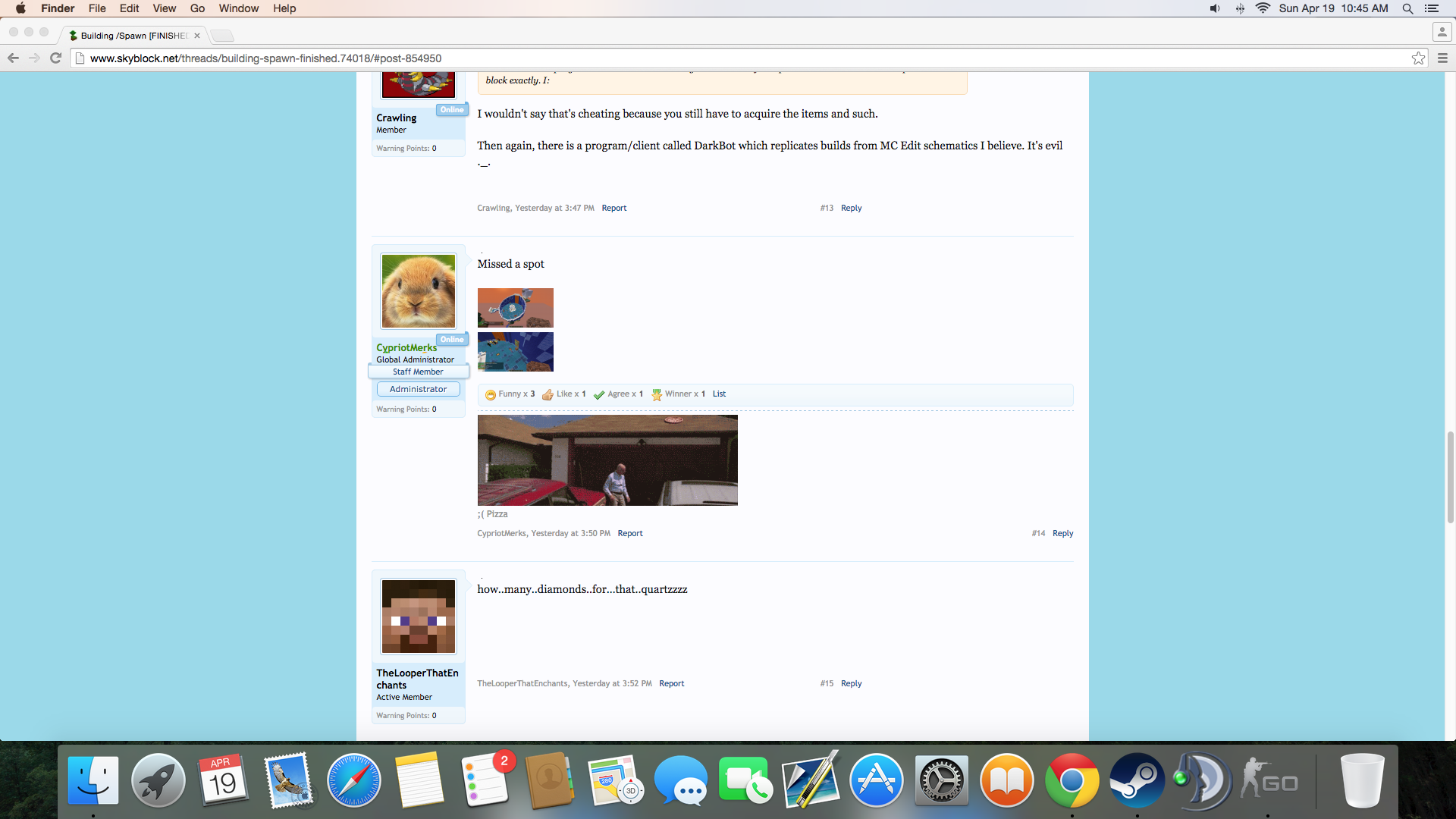The width and height of the screenshot is (1456, 819).
Task: Open the ratings List link
Action: tap(719, 394)
